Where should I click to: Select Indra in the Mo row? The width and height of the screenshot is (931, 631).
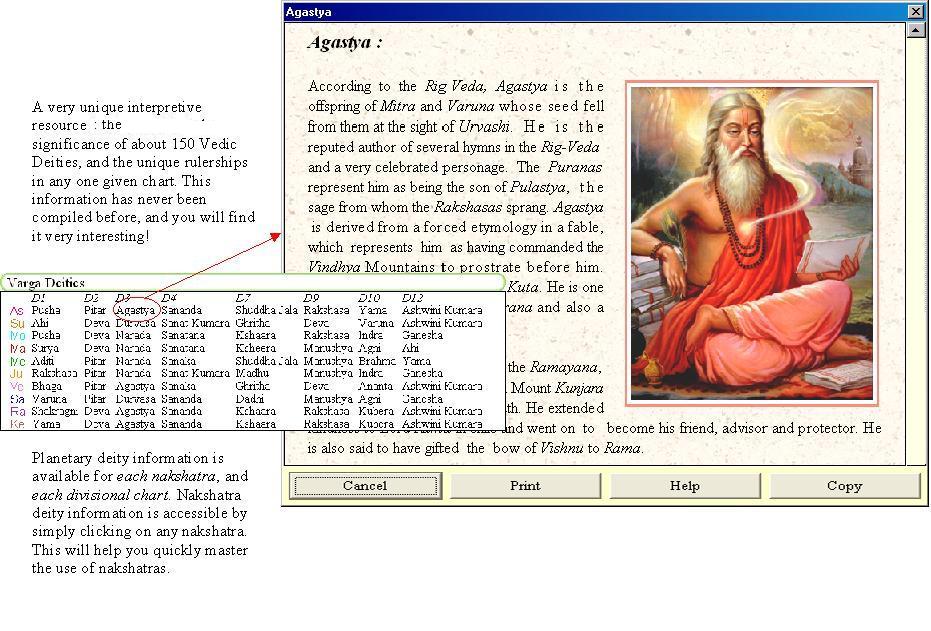click(x=371, y=335)
